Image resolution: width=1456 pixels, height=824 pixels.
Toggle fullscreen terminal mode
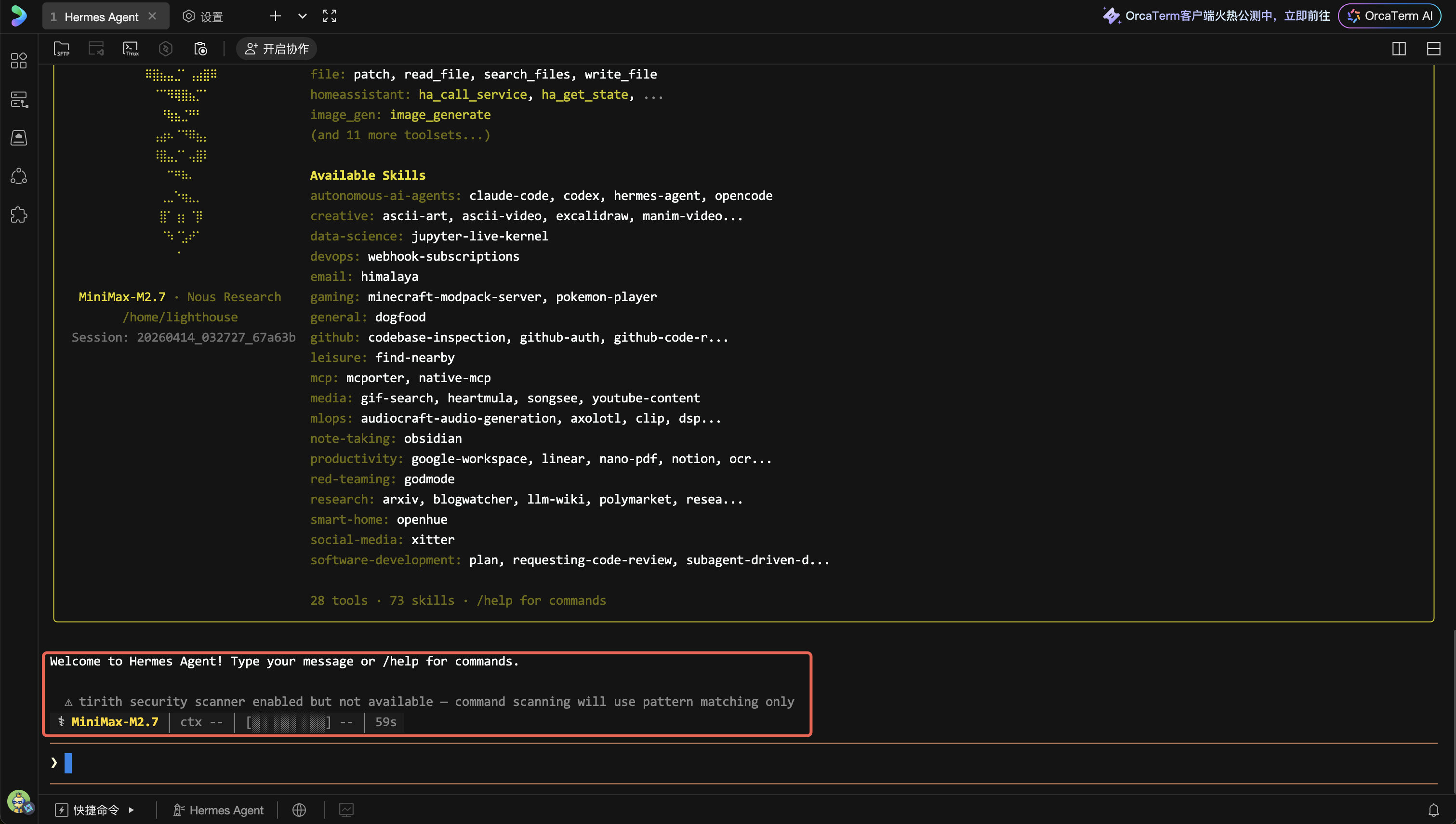[329, 16]
